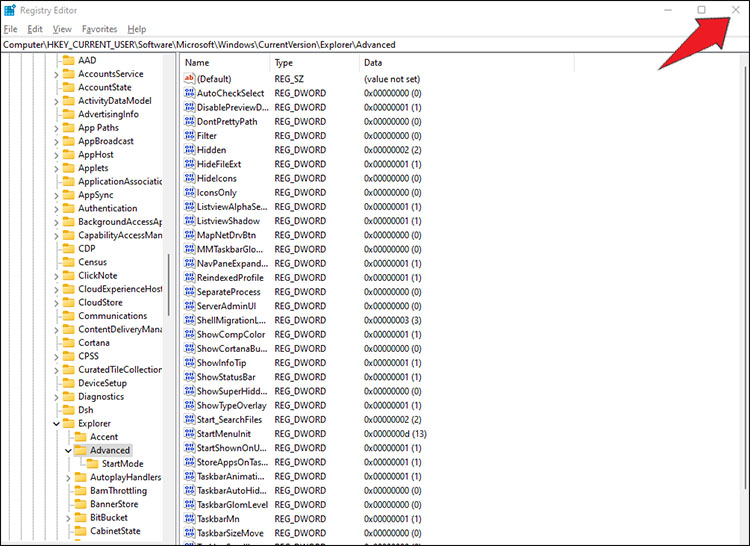
Task: Click the AdvertisingInfo folder icon
Action: 69,114
